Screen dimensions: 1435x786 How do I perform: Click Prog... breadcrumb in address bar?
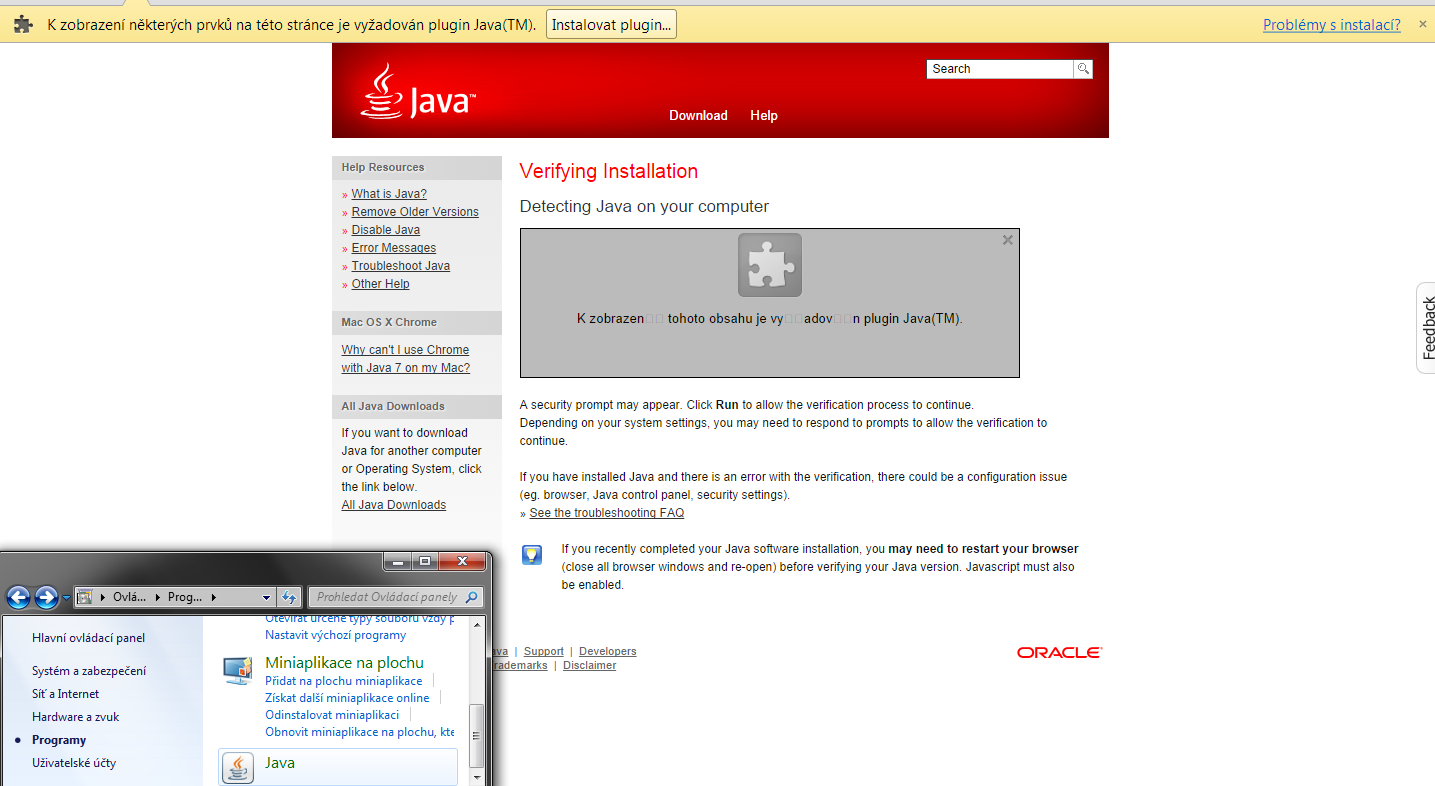[x=185, y=597]
